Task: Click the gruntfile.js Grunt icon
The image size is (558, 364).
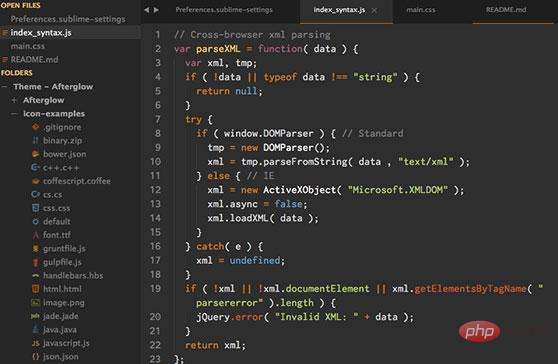Action: pyautogui.click(x=36, y=248)
